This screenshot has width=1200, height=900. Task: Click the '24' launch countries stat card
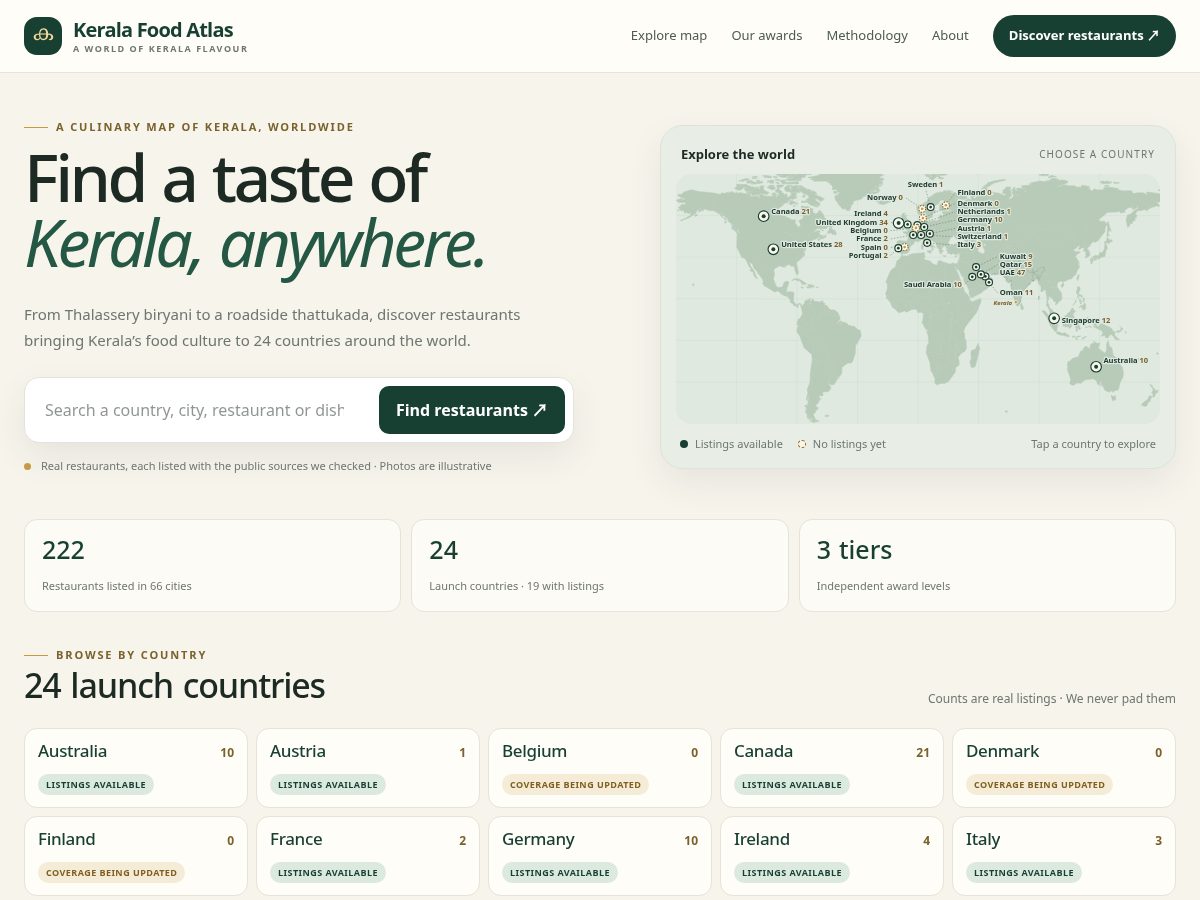600,565
